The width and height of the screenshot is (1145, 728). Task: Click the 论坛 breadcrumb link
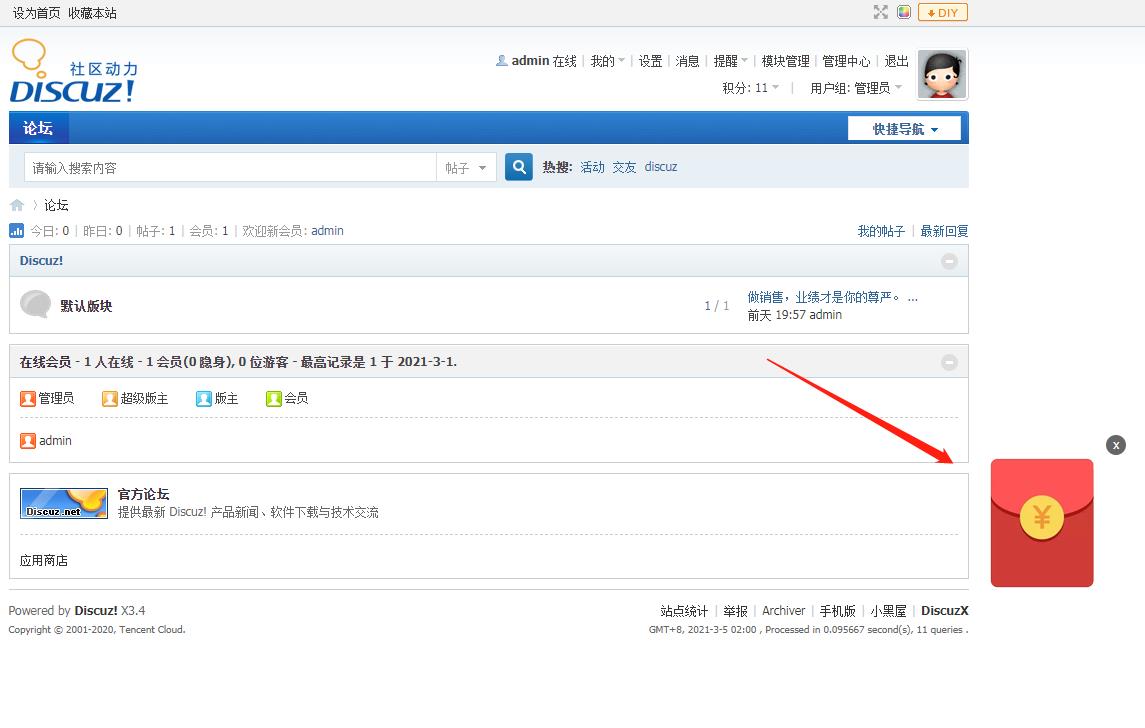tap(56, 205)
